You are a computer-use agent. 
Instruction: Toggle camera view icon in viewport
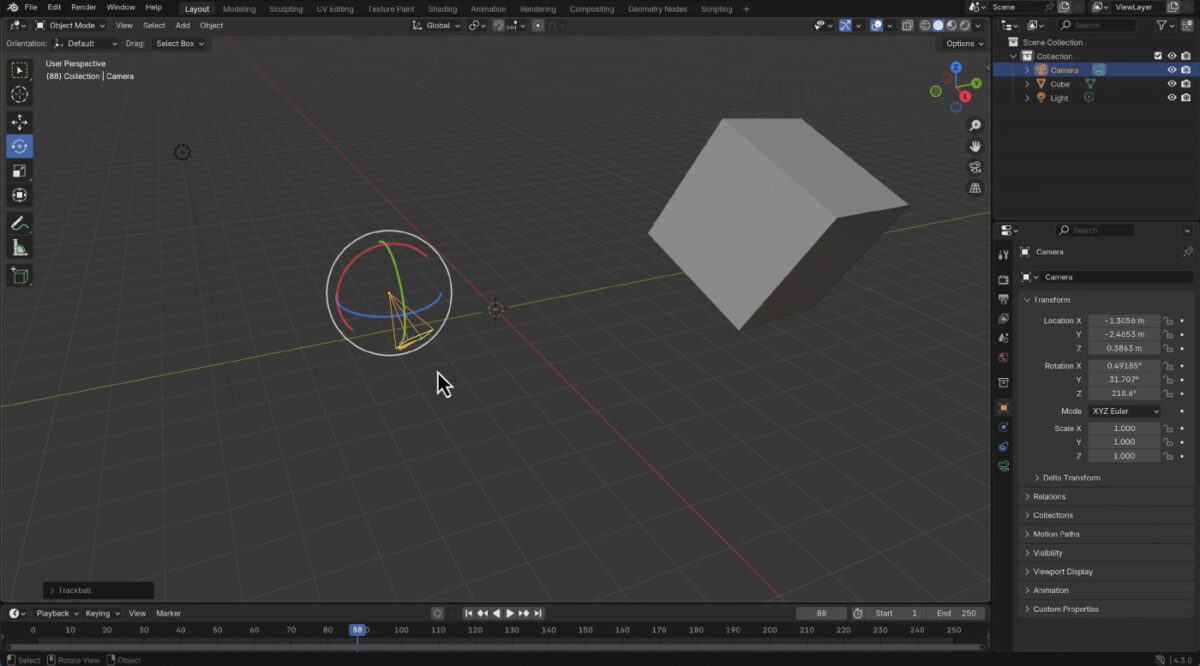pos(975,167)
